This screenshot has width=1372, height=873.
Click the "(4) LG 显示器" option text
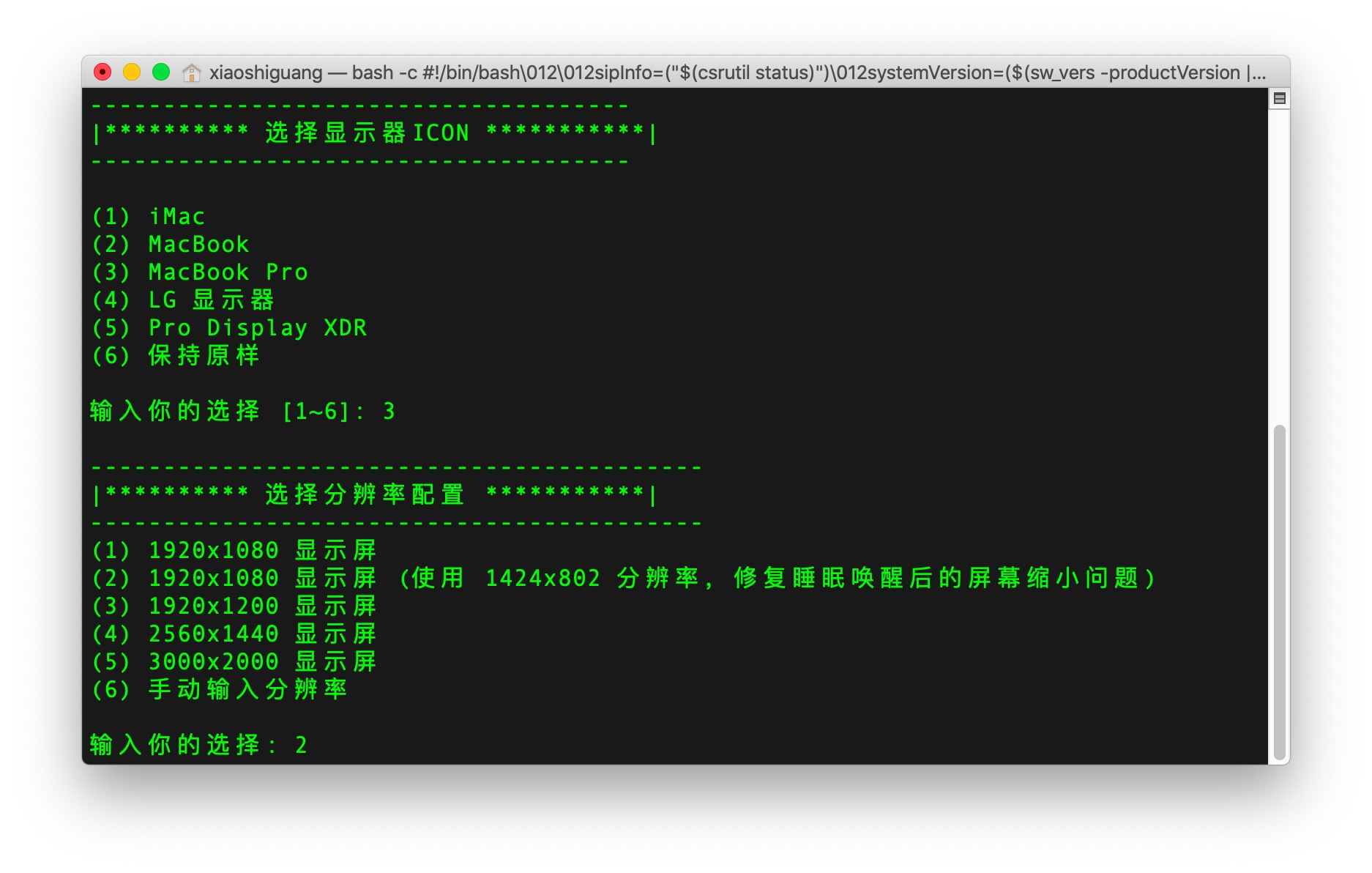pos(183,300)
